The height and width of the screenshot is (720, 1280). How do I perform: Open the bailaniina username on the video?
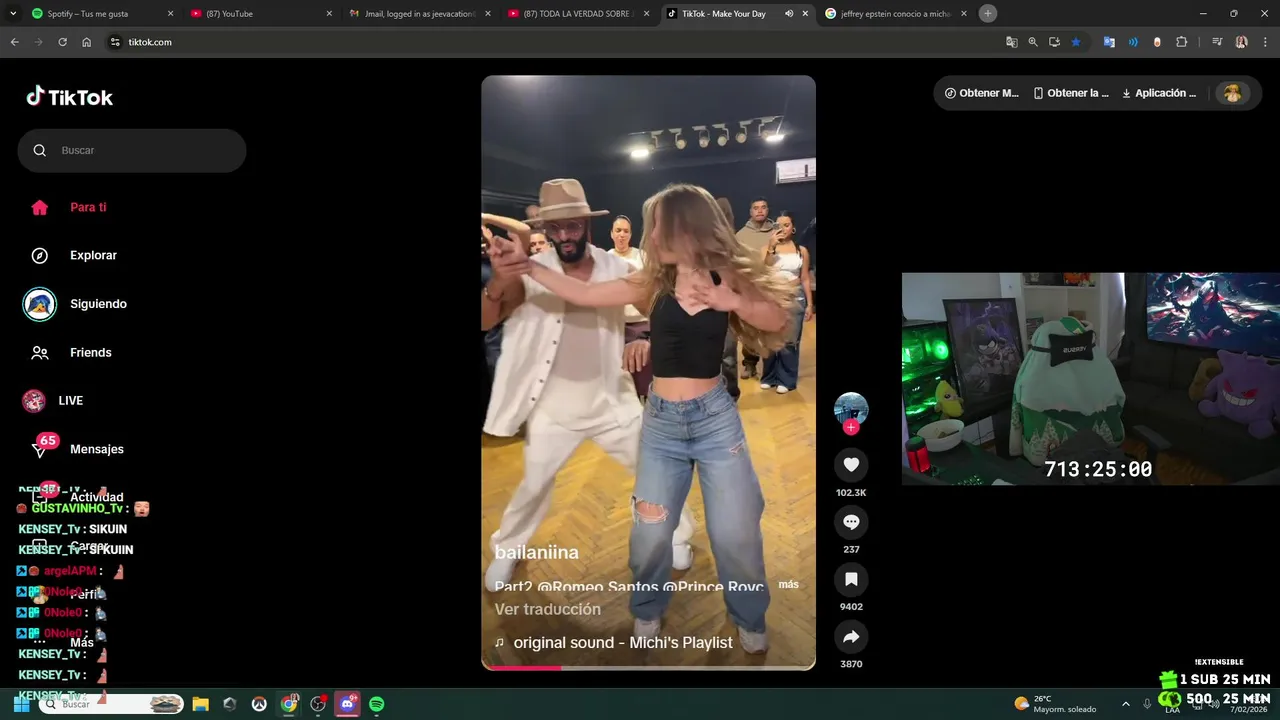pyautogui.click(x=536, y=552)
